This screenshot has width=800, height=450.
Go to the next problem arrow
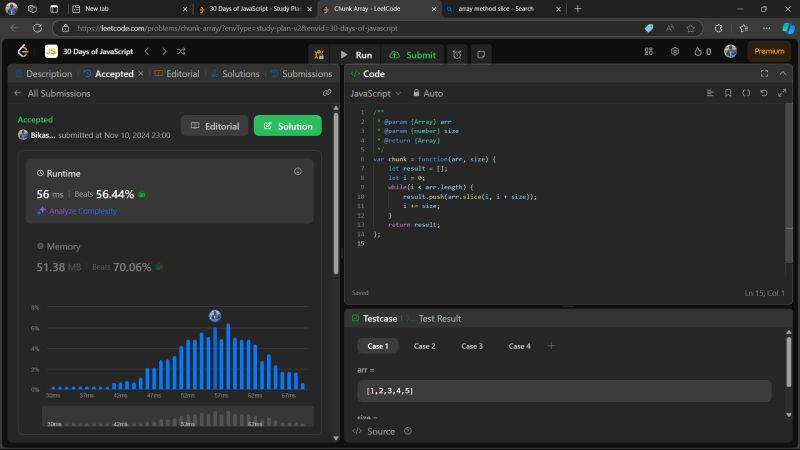[163, 51]
